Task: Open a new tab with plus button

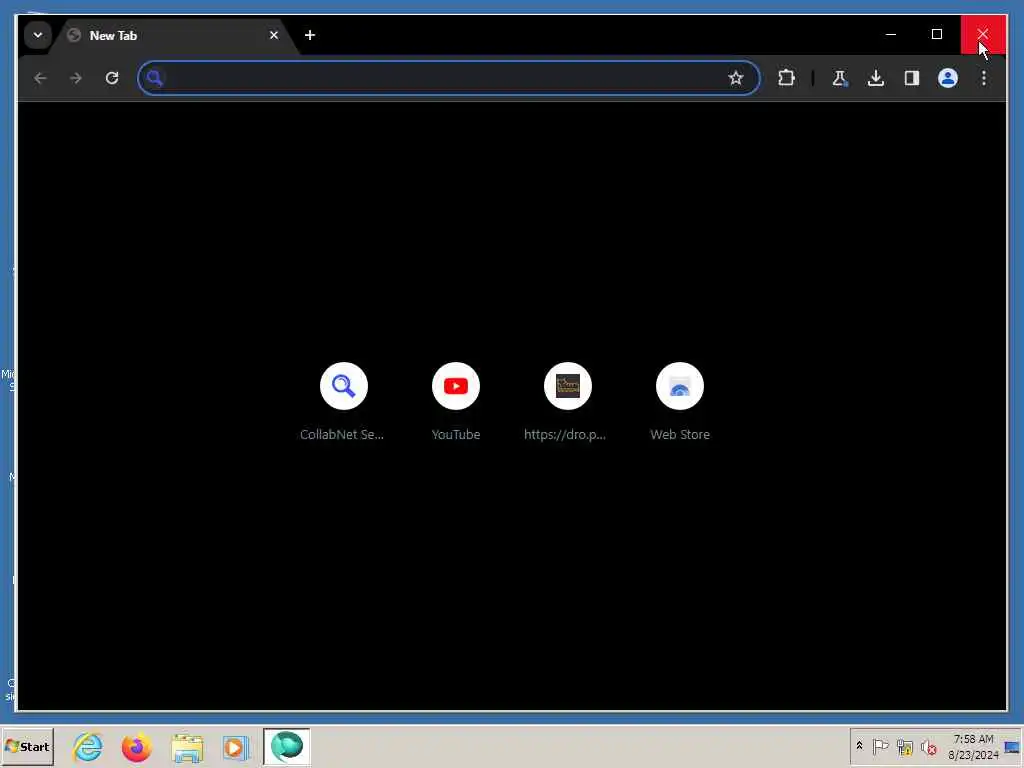Action: (x=310, y=35)
